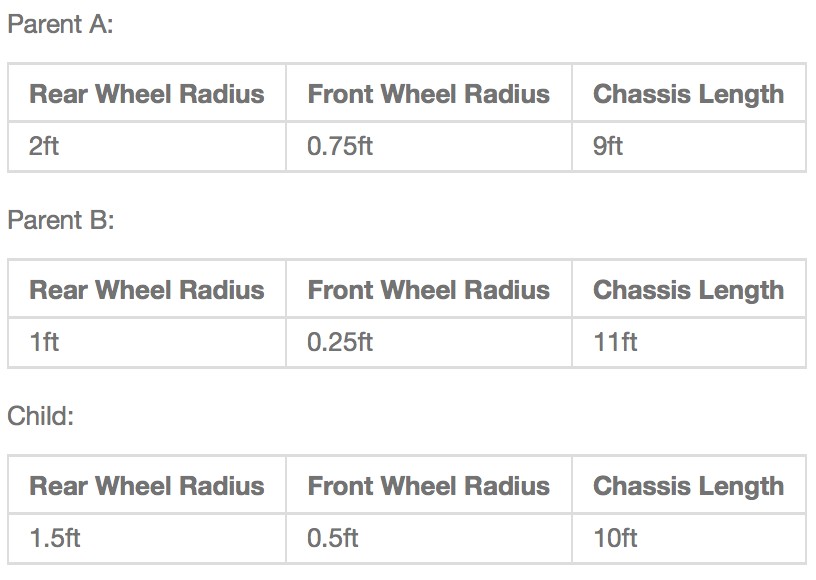Click the 0.5ft cell in Child table
Screen dimensions: 816x580
333,538
